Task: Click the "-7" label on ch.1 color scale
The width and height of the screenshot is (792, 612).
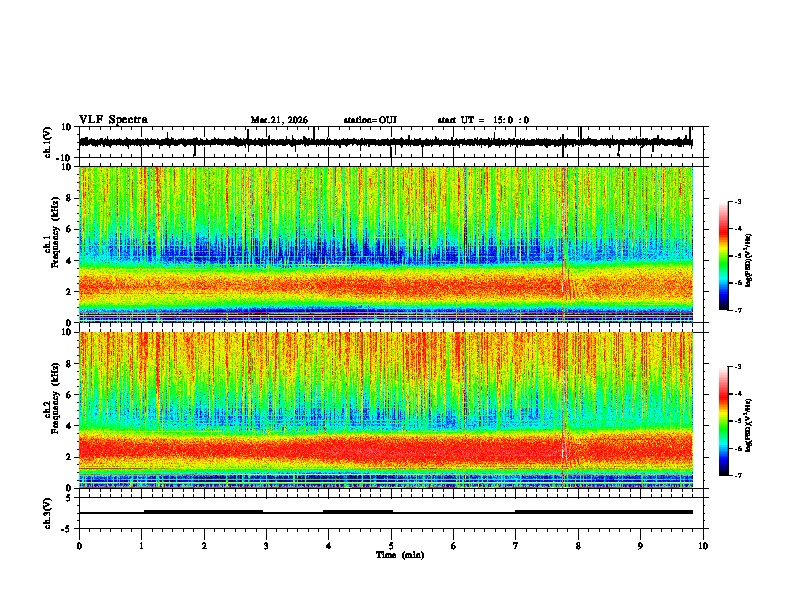Action: click(737, 310)
